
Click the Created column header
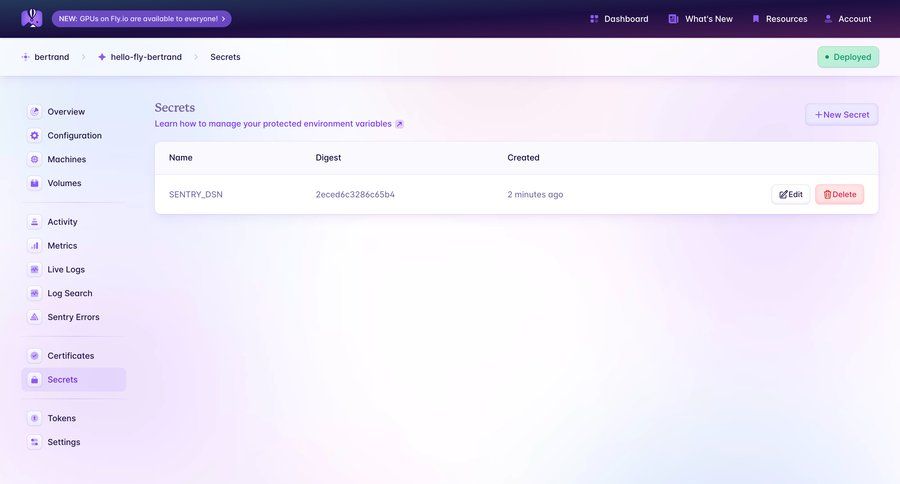tap(523, 157)
